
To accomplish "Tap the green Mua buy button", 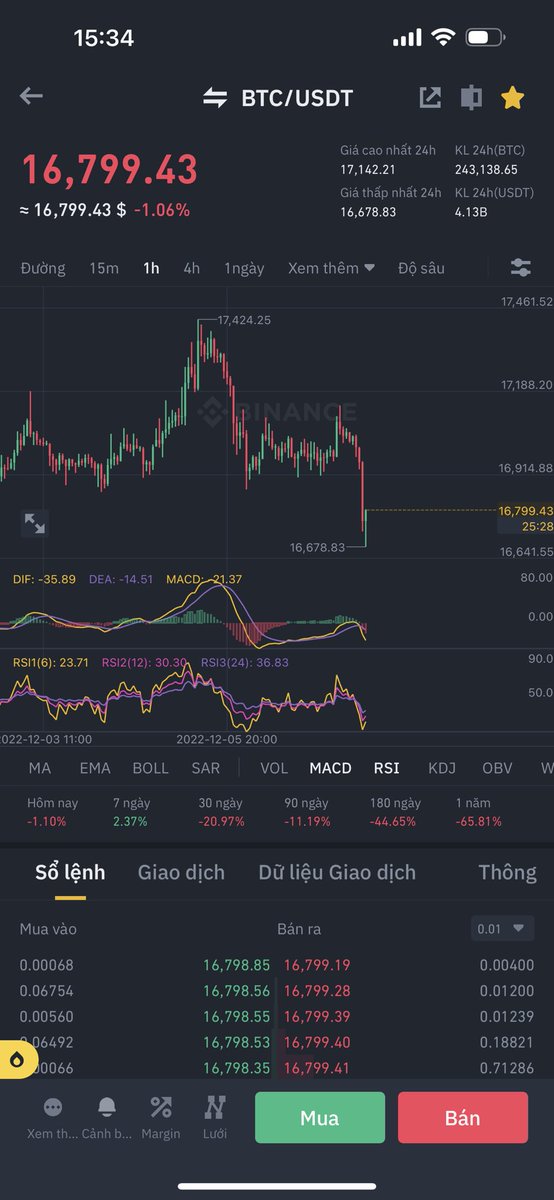I will (x=320, y=1117).
